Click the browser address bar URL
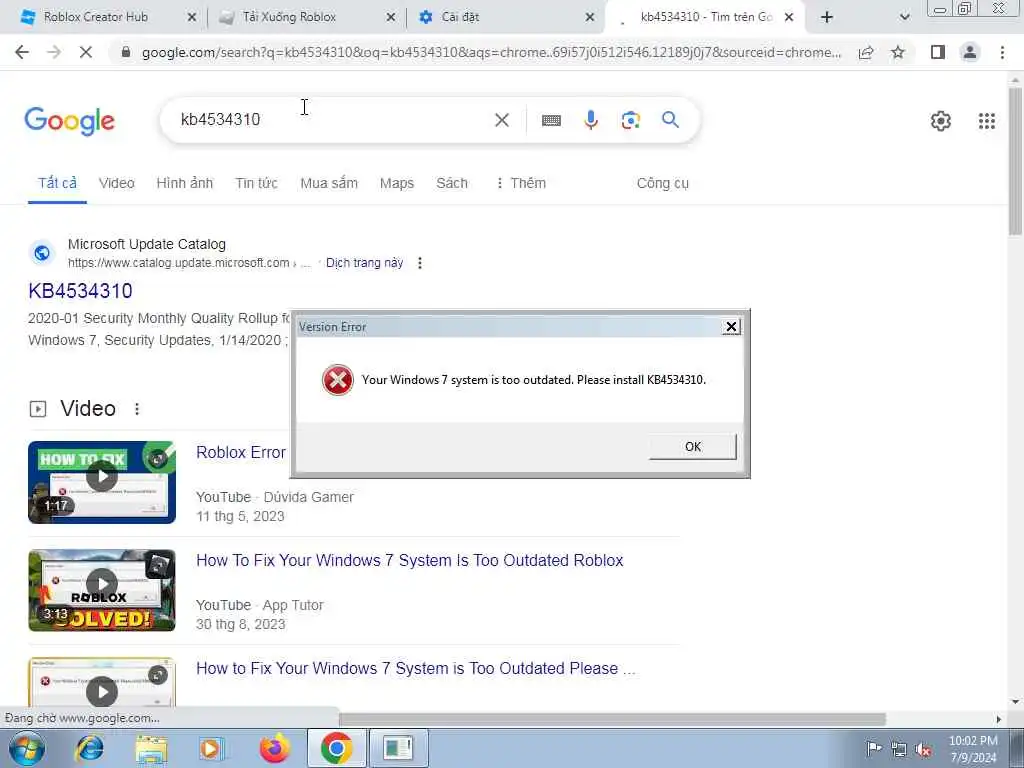Image resolution: width=1024 pixels, height=768 pixels. 491,52
